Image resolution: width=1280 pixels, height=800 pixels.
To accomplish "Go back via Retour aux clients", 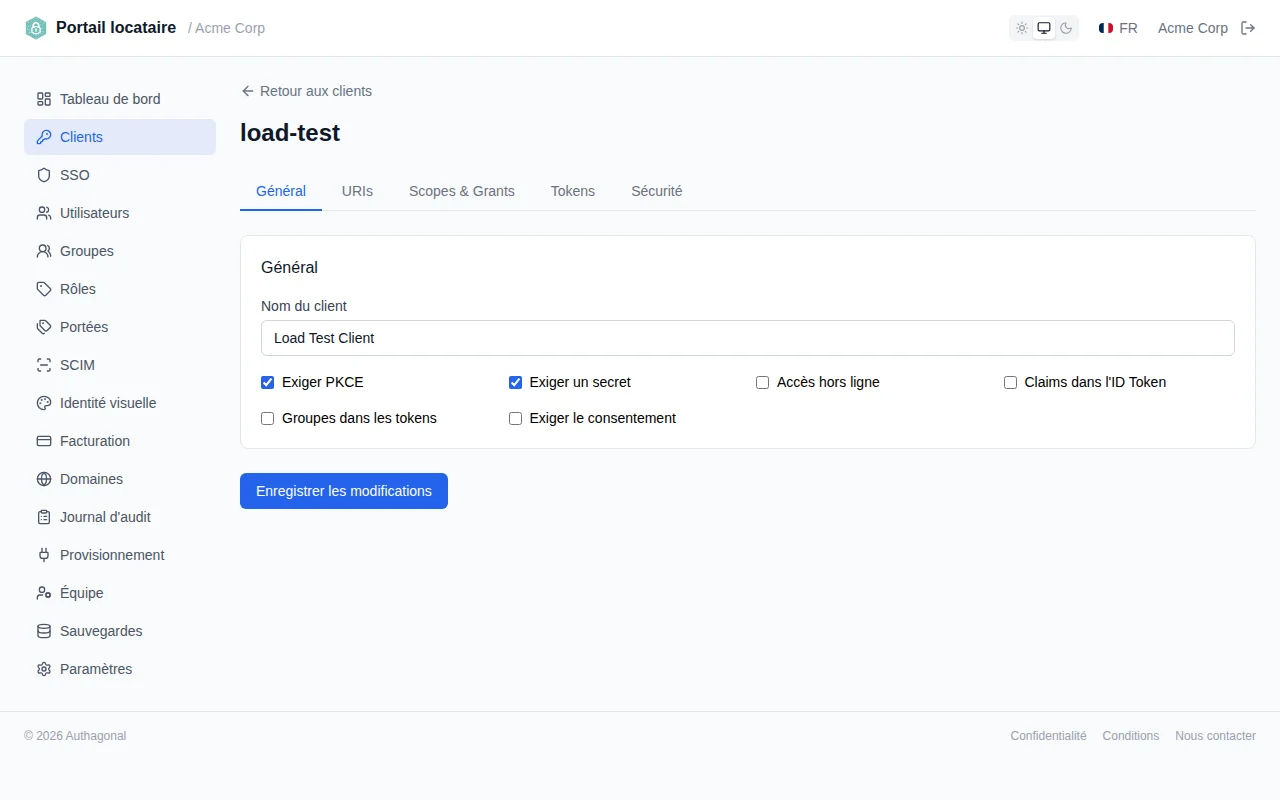I will [306, 91].
